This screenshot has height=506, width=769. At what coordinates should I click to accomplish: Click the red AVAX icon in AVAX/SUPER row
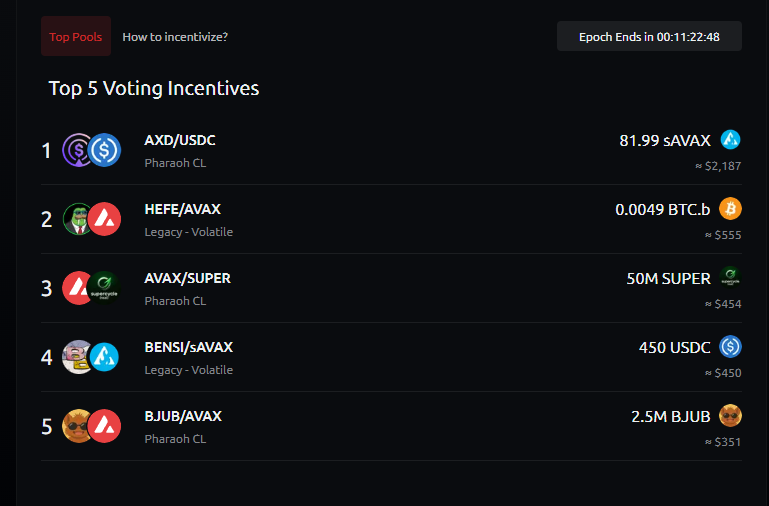coord(76,288)
